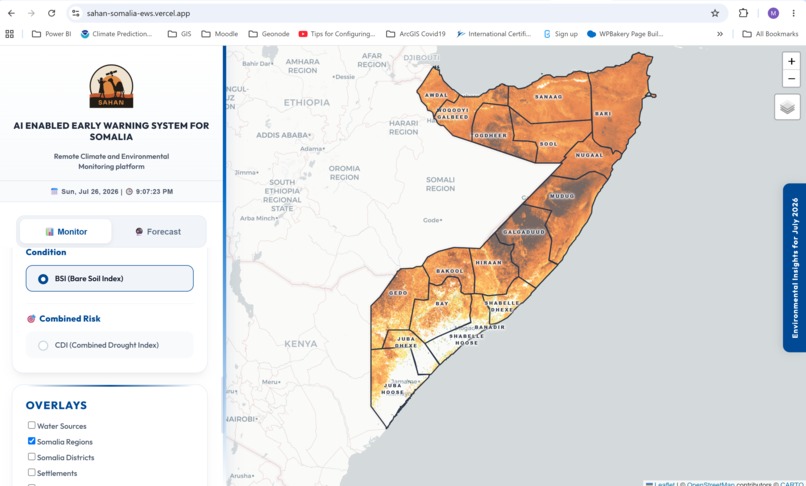Viewport: 806px width, 486px height.
Task: Click the BARI region on map
Action: point(602,114)
